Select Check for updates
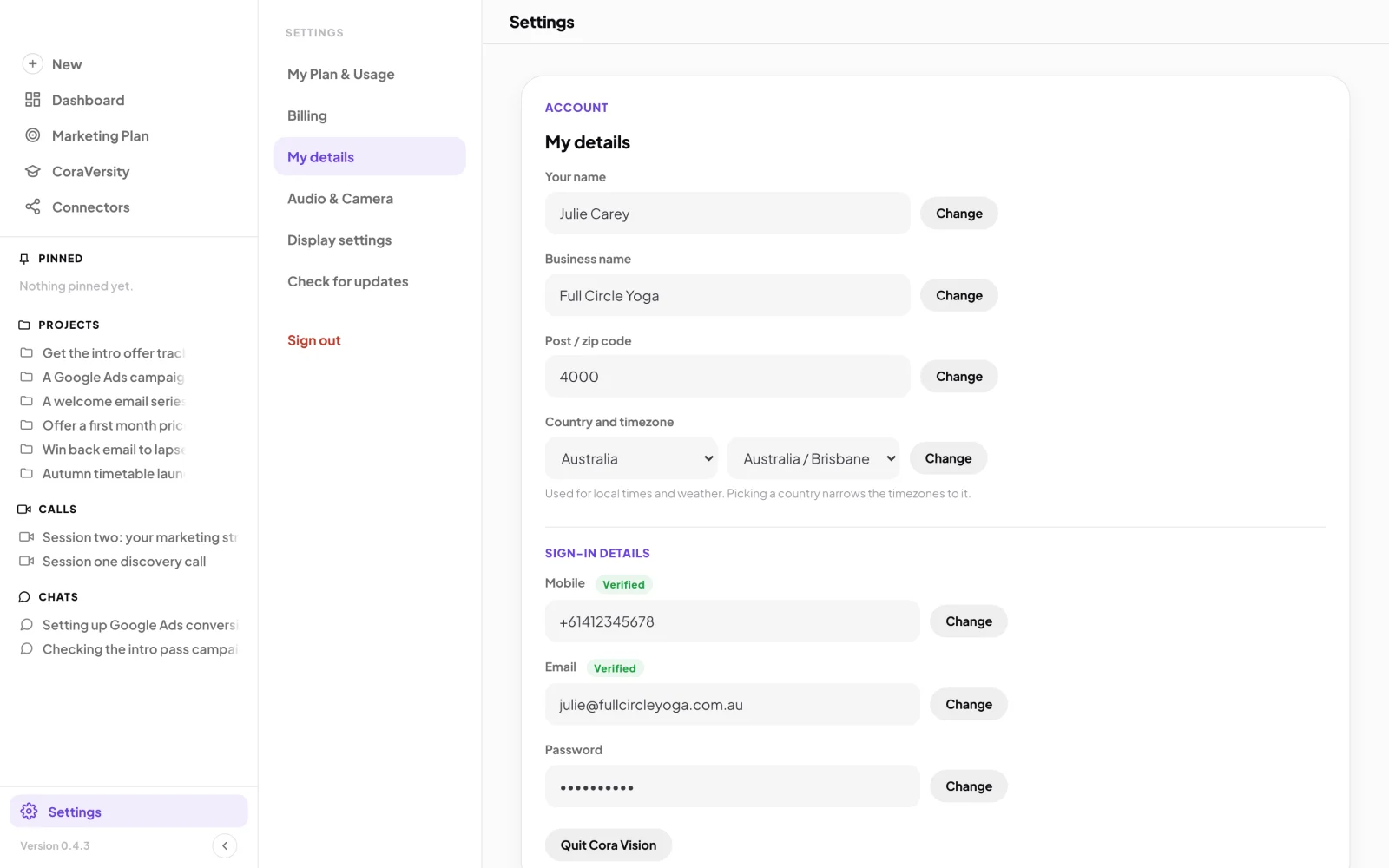Screen dimensions: 1389x868 pyautogui.click(x=370, y=282)
